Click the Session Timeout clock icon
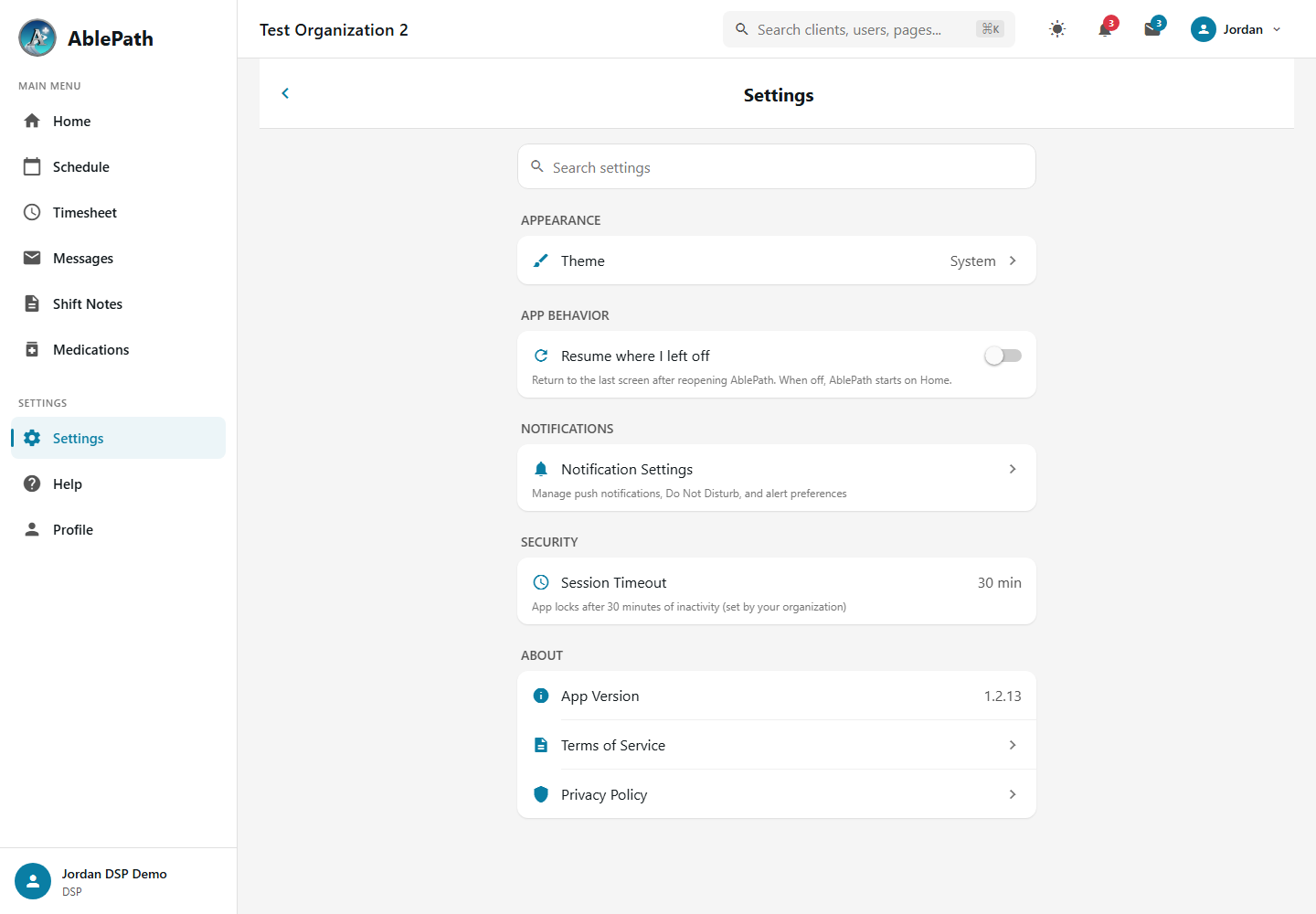The height and width of the screenshot is (914, 1316). pos(541,582)
